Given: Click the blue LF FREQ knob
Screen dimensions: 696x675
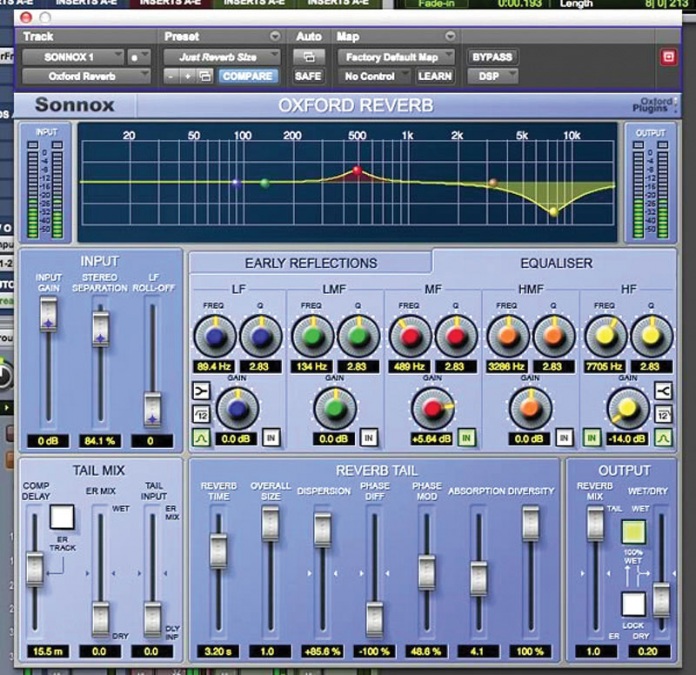Looking at the screenshot, I should 215,337.
